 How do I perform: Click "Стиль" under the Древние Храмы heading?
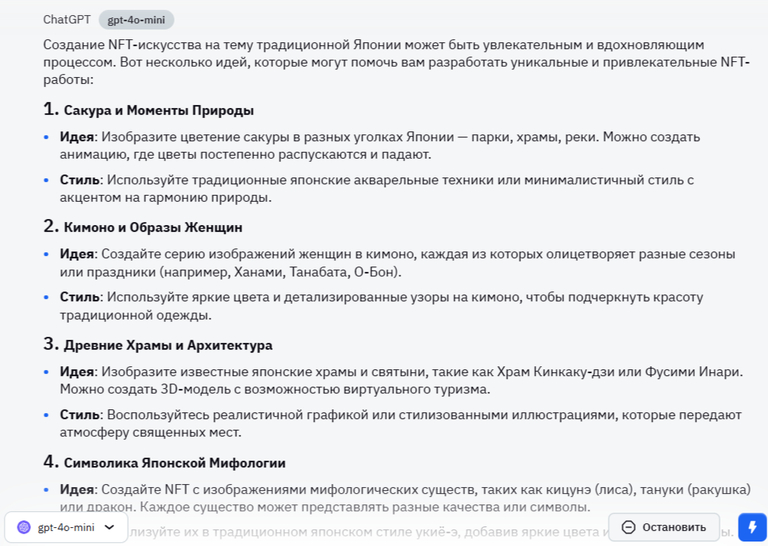pos(79,414)
